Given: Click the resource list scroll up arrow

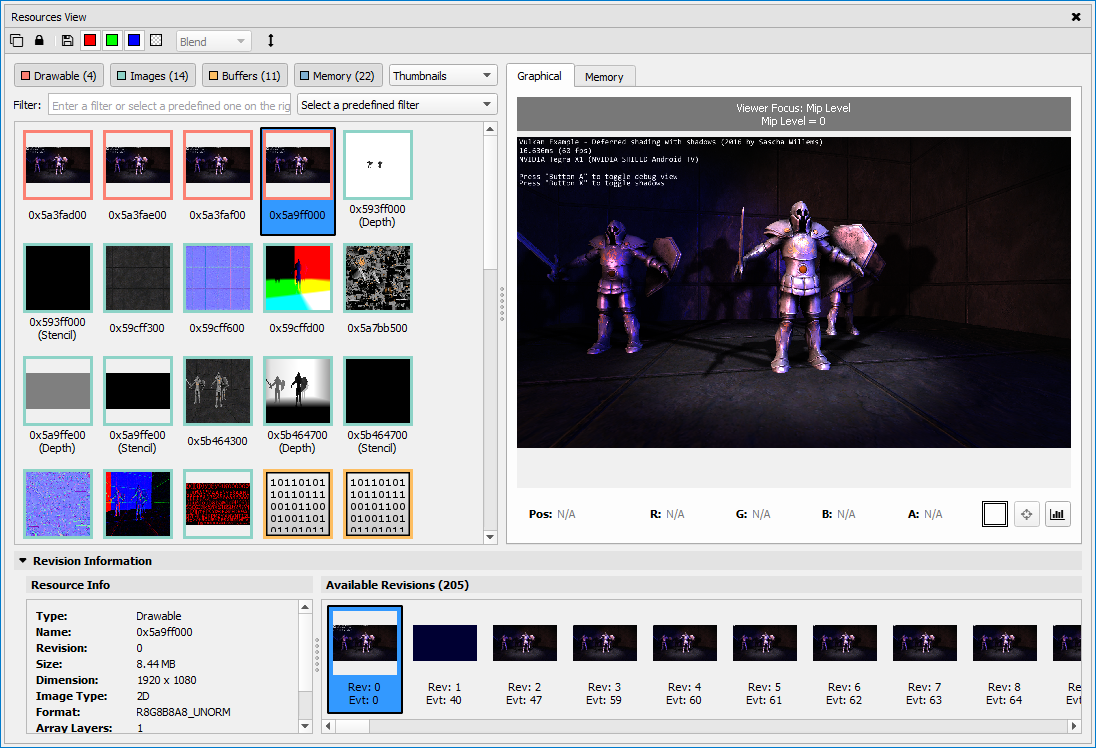Looking at the screenshot, I should [x=490, y=129].
